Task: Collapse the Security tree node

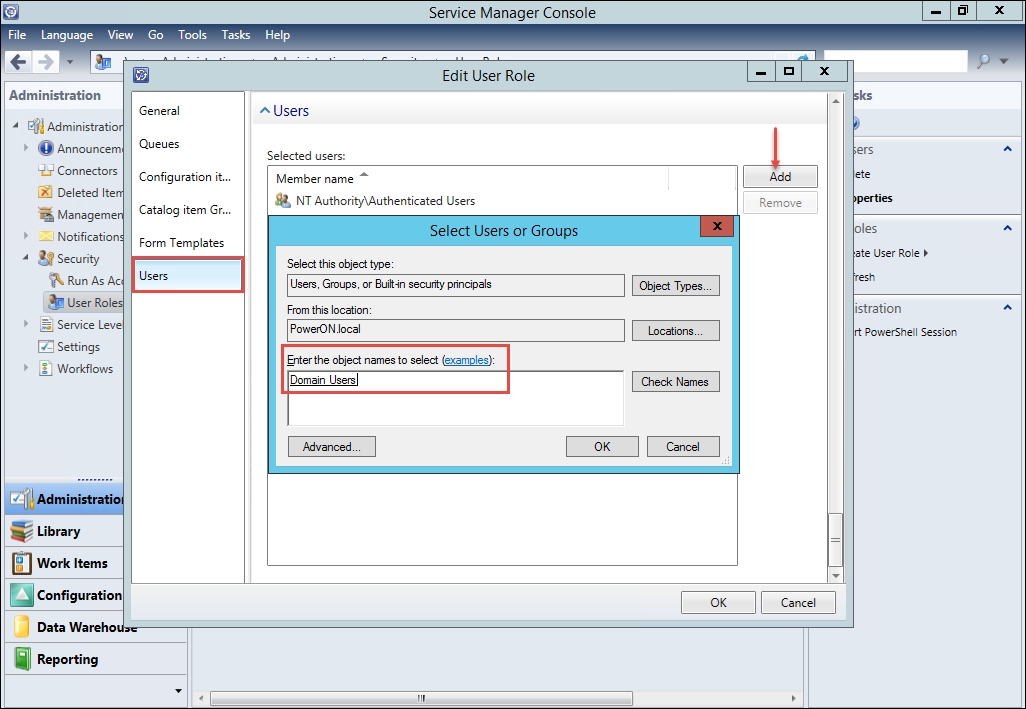Action: (x=26, y=258)
